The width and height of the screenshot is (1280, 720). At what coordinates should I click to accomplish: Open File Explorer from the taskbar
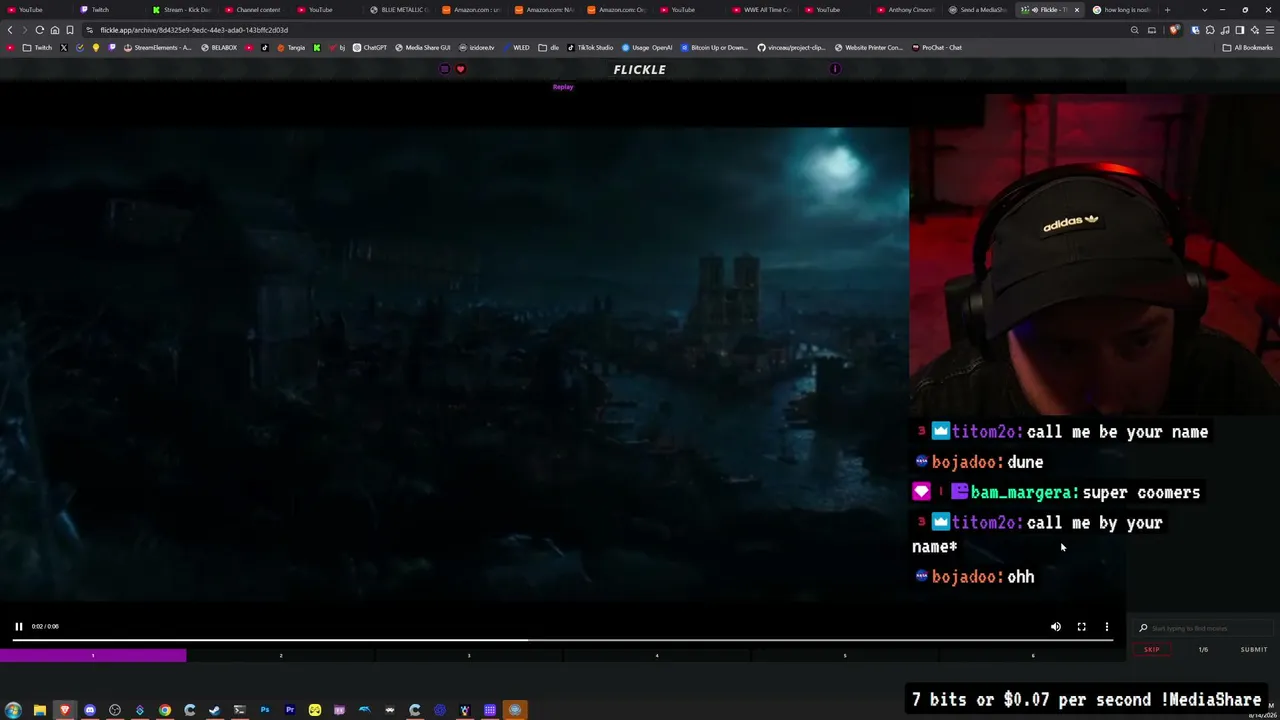40,710
